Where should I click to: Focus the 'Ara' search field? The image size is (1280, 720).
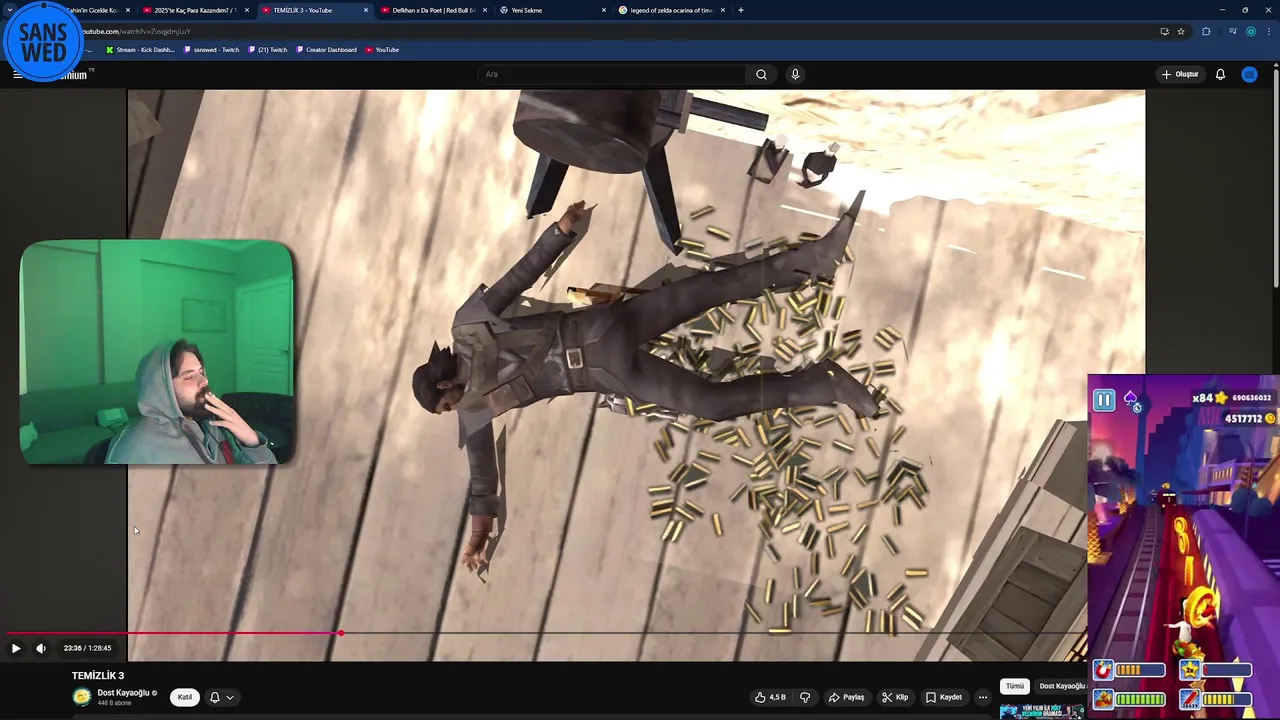(x=610, y=74)
